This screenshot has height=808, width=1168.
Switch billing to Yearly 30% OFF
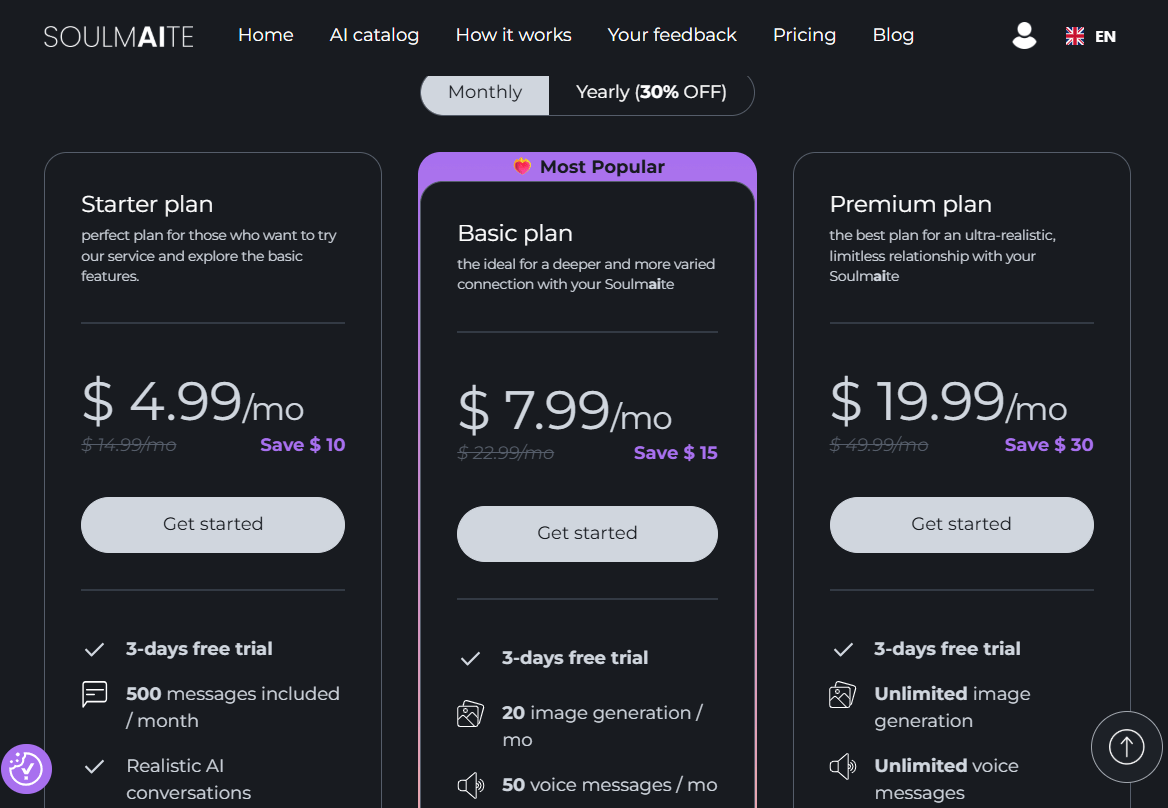click(x=651, y=92)
